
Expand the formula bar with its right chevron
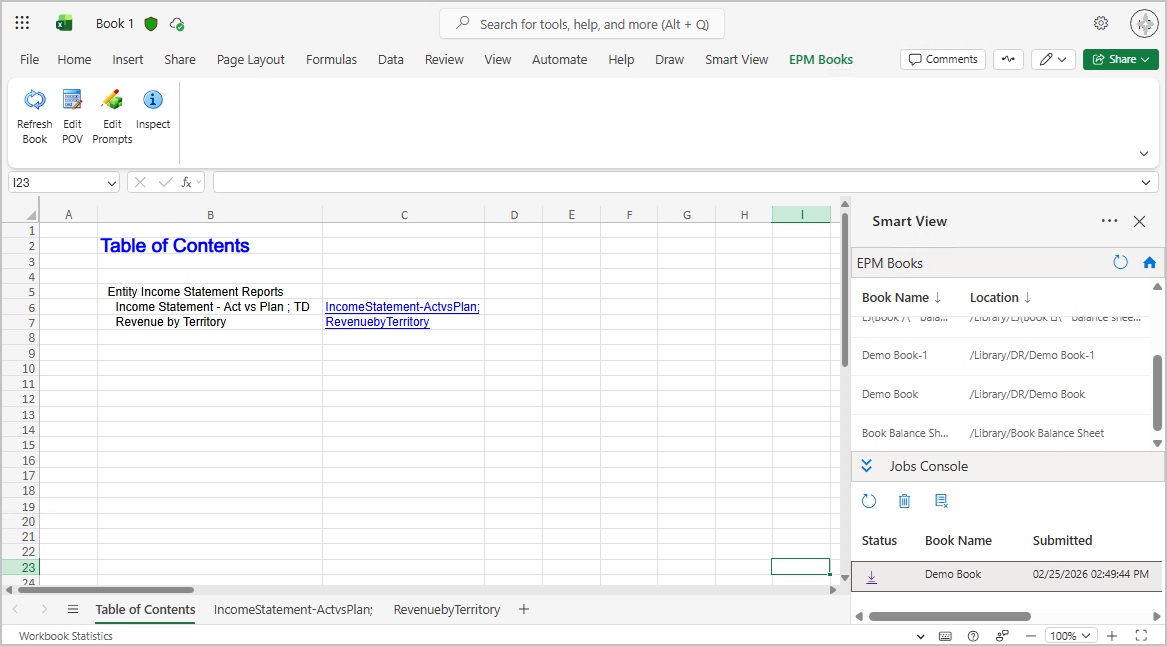pos(1146,181)
